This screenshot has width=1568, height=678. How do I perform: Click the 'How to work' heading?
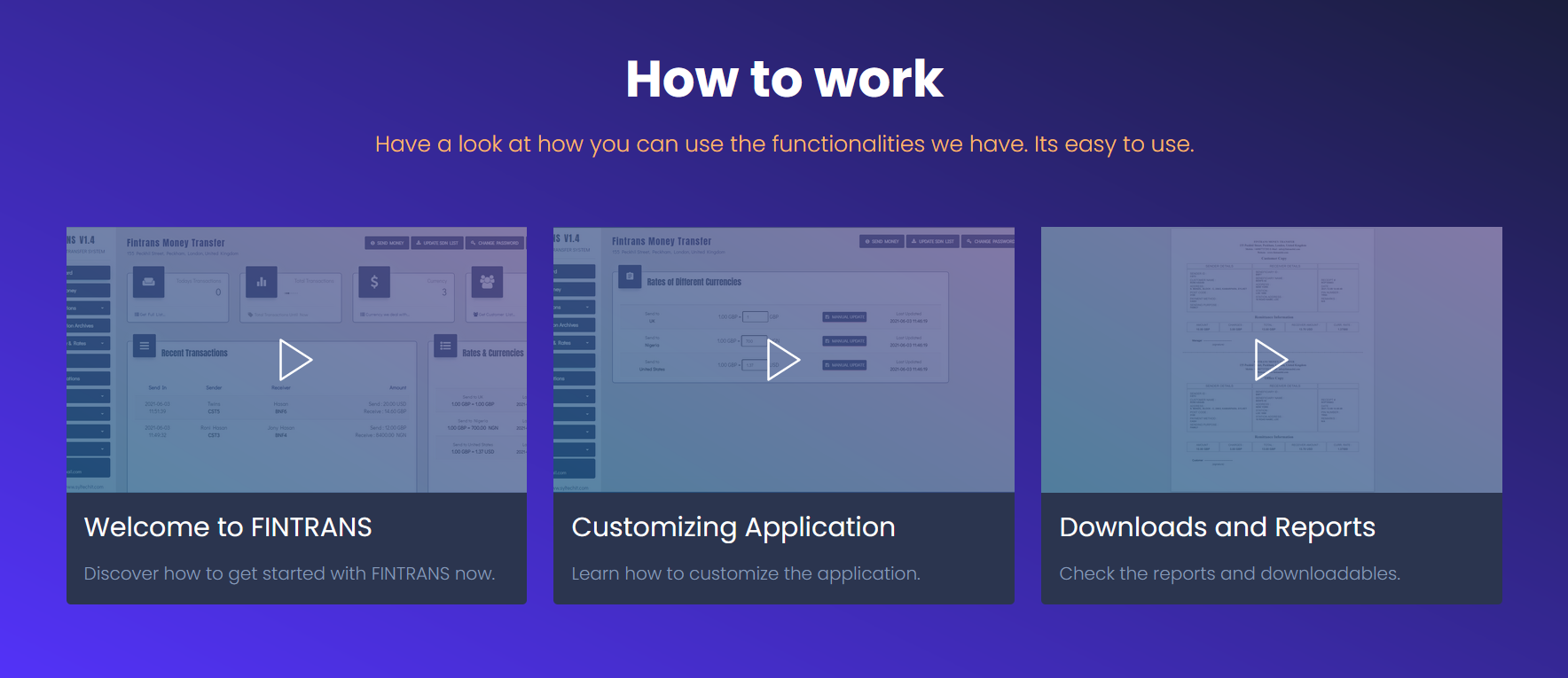click(784, 79)
